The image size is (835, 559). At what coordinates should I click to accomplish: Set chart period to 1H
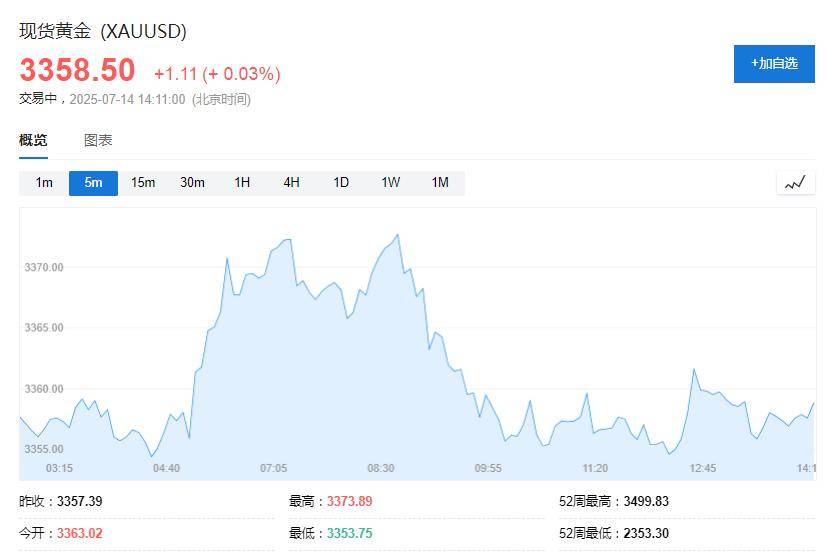242,183
